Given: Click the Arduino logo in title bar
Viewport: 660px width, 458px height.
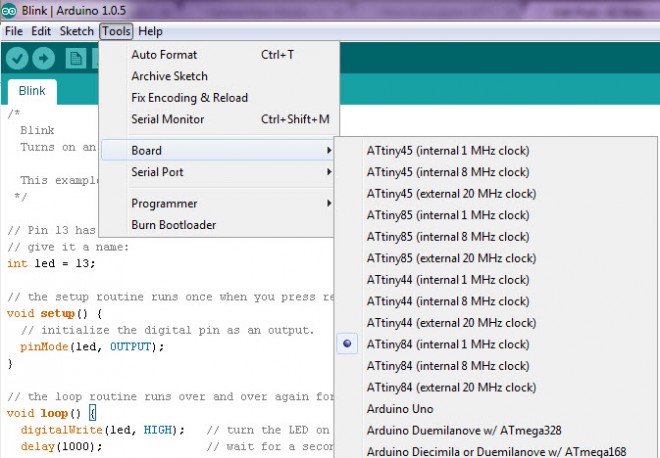Looking at the screenshot, I should click(10, 11).
